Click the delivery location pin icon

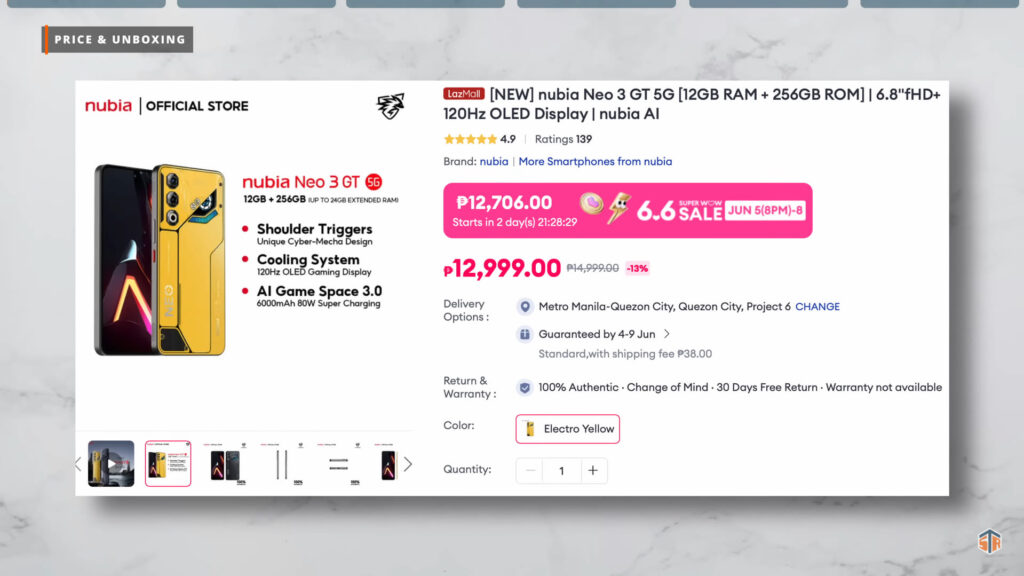tap(525, 307)
